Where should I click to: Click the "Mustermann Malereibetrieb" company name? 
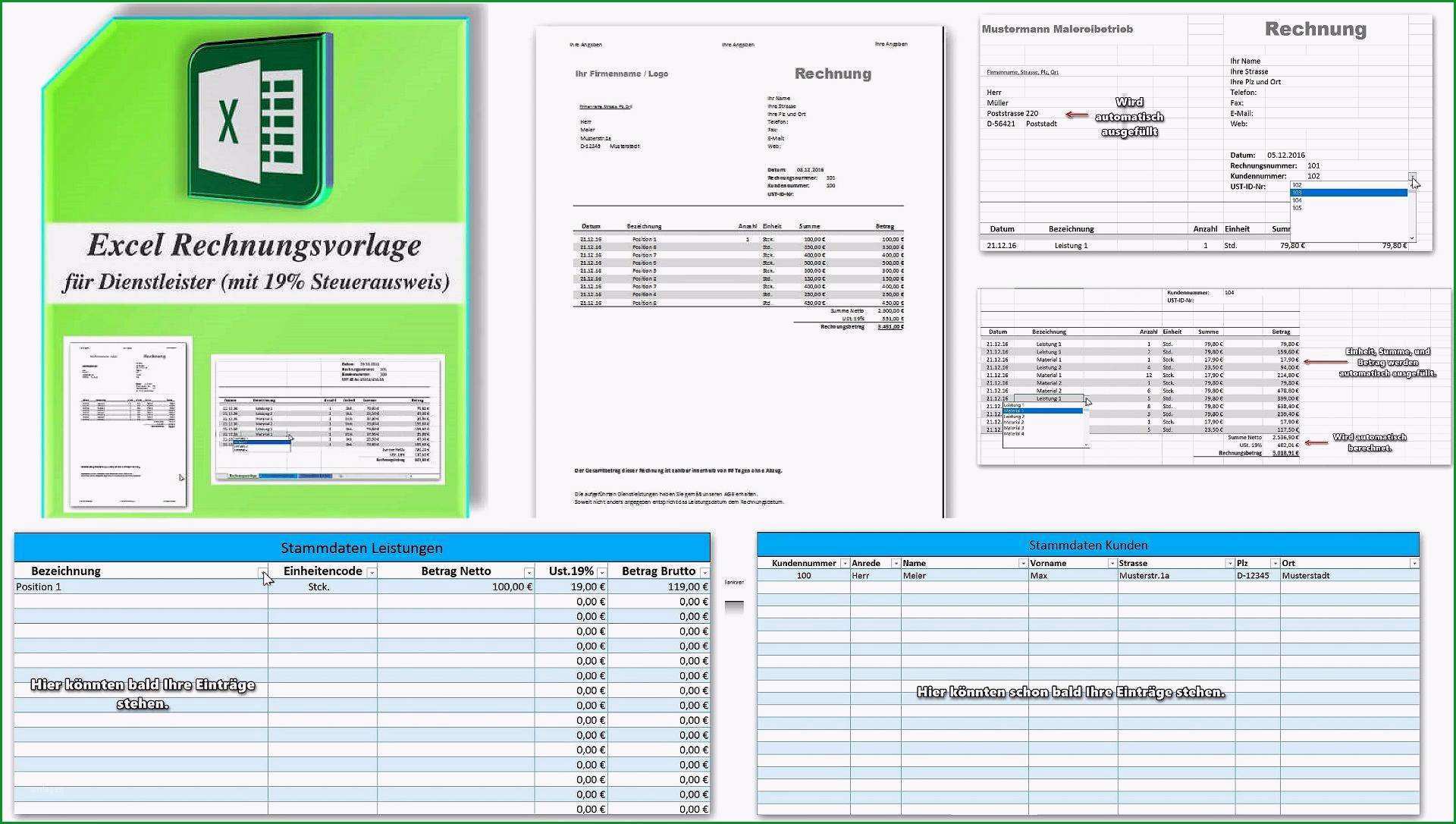(x=1057, y=29)
